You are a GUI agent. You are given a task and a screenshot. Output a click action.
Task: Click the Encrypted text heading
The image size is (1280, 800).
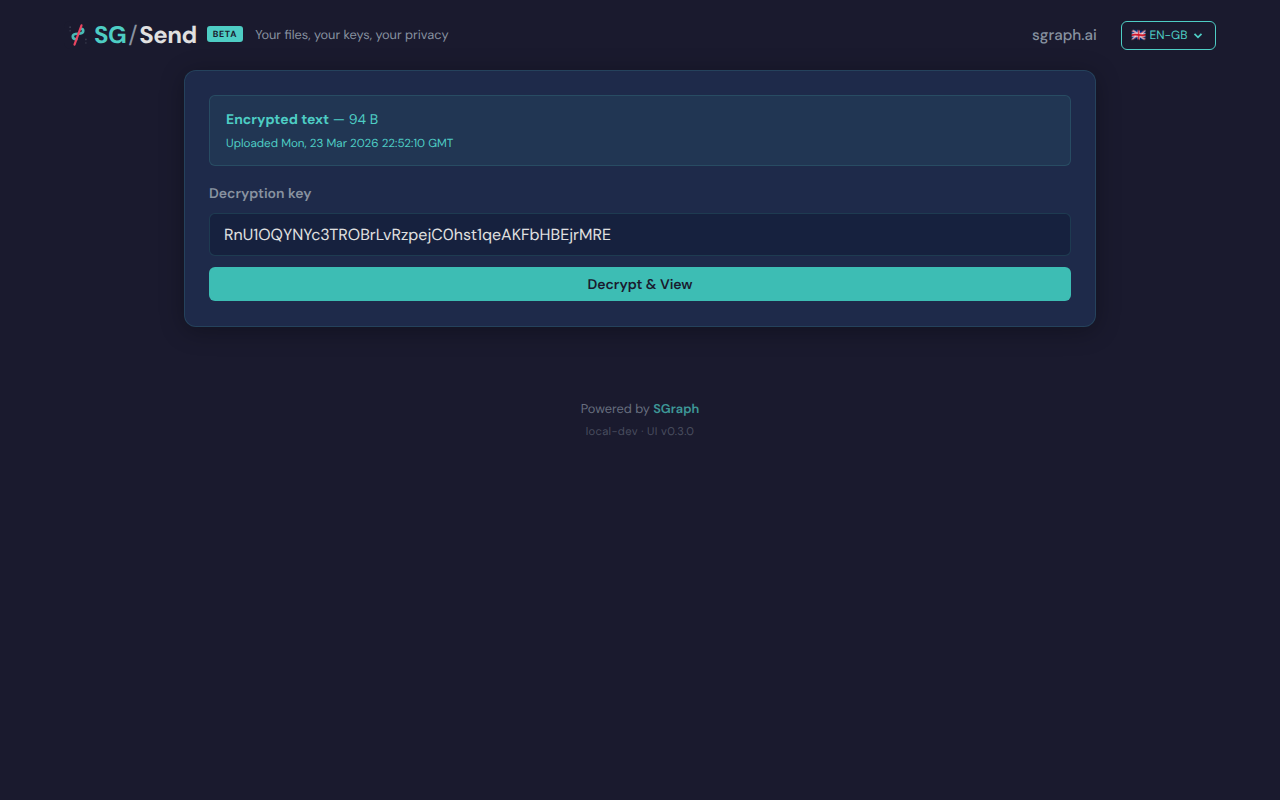(x=277, y=119)
